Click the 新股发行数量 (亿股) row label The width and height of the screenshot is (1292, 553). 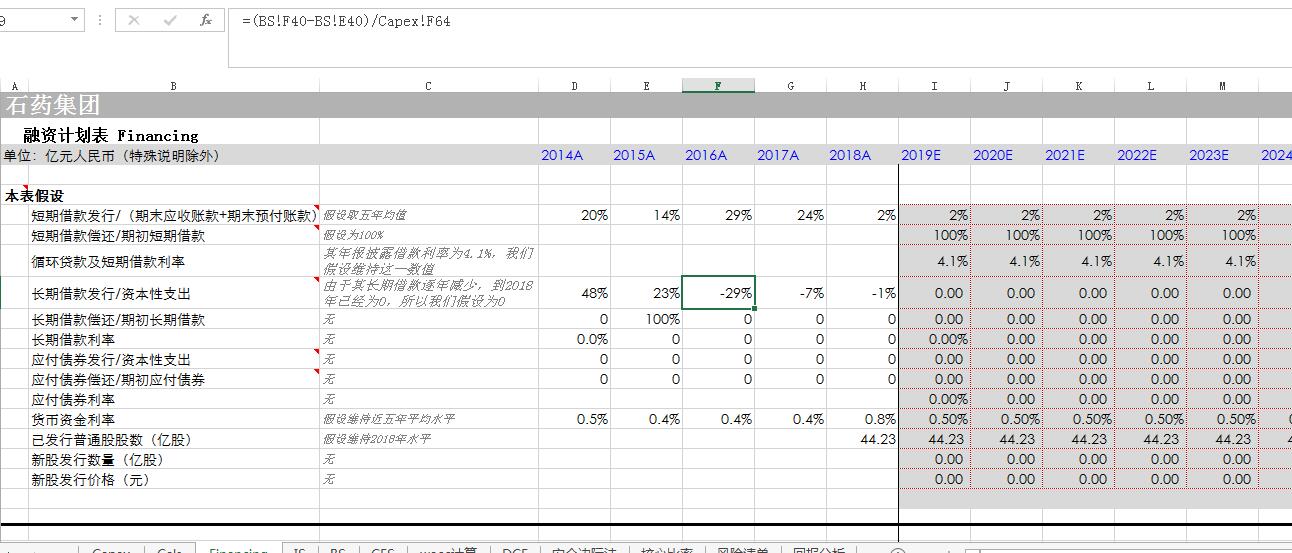(x=97, y=460)
